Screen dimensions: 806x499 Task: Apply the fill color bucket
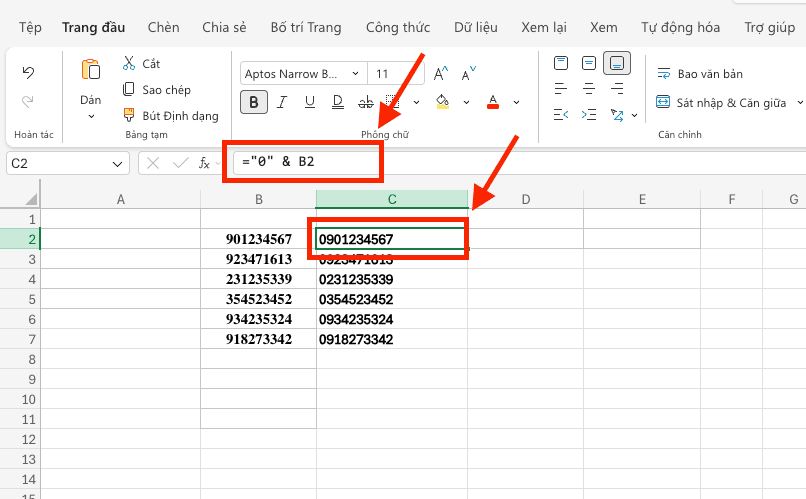442,102
